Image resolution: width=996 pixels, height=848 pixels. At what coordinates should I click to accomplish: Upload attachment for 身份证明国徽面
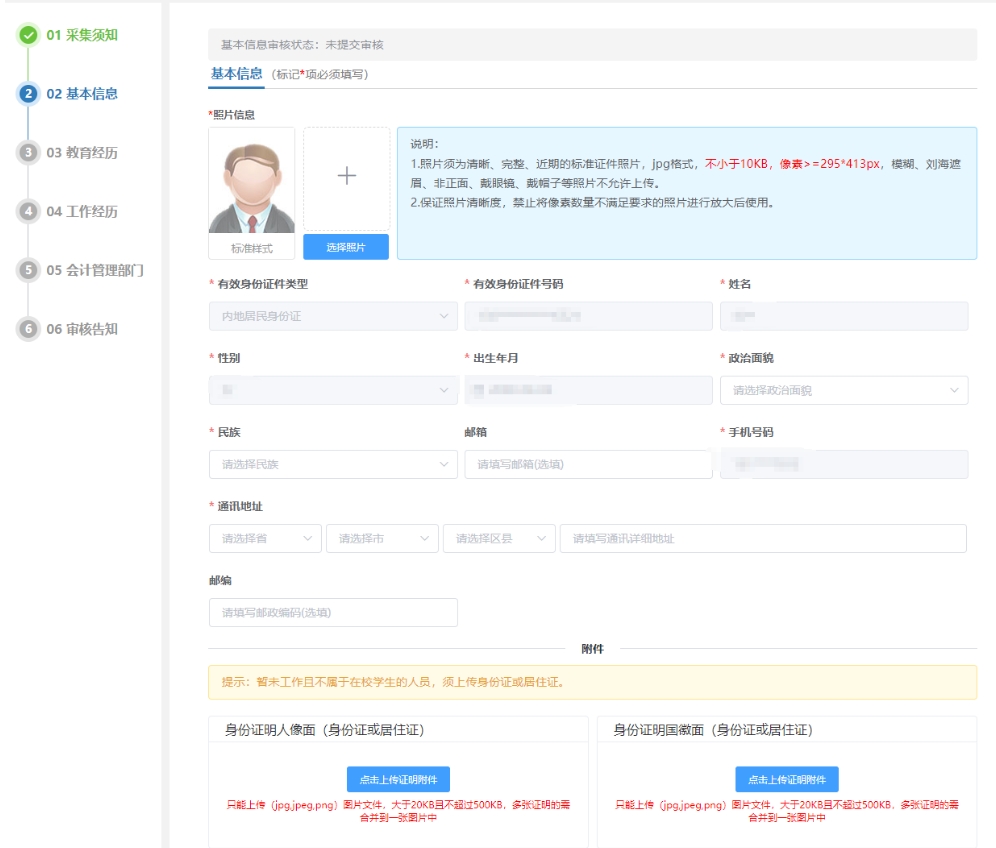[x=786, y=780]
